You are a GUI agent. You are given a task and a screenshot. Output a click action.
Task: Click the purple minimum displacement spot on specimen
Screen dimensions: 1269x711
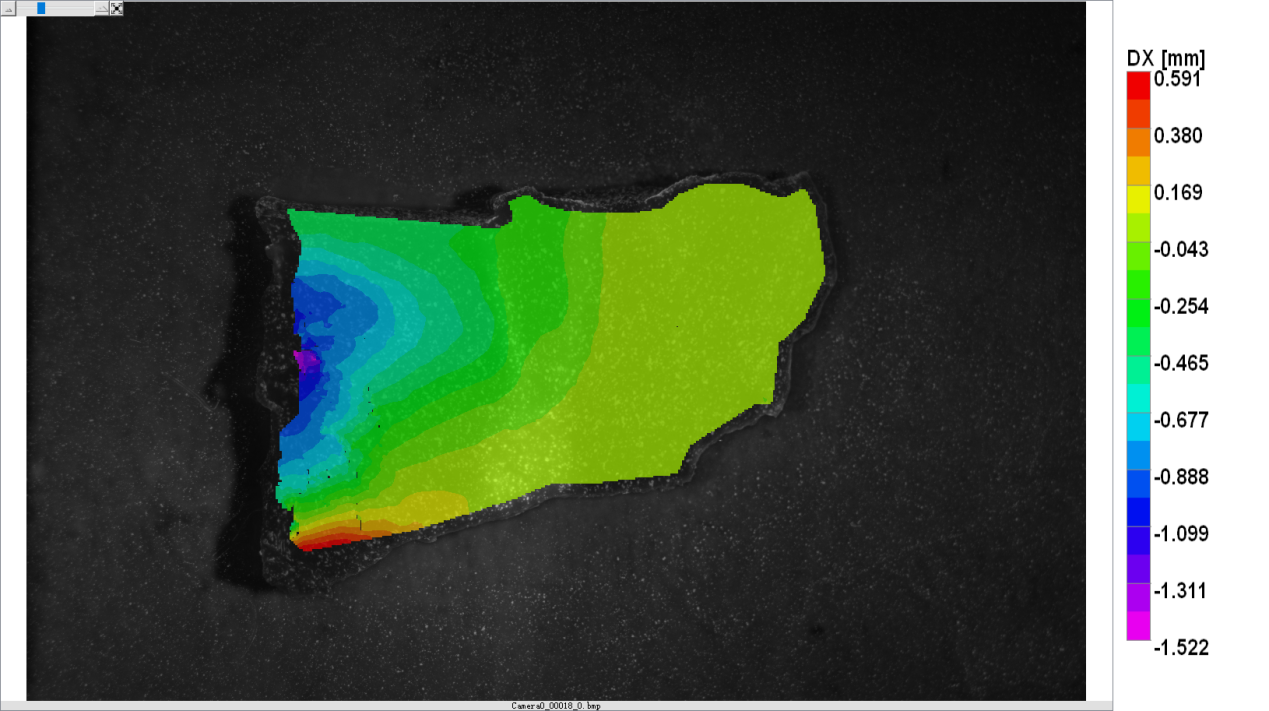tap(304, 359)
